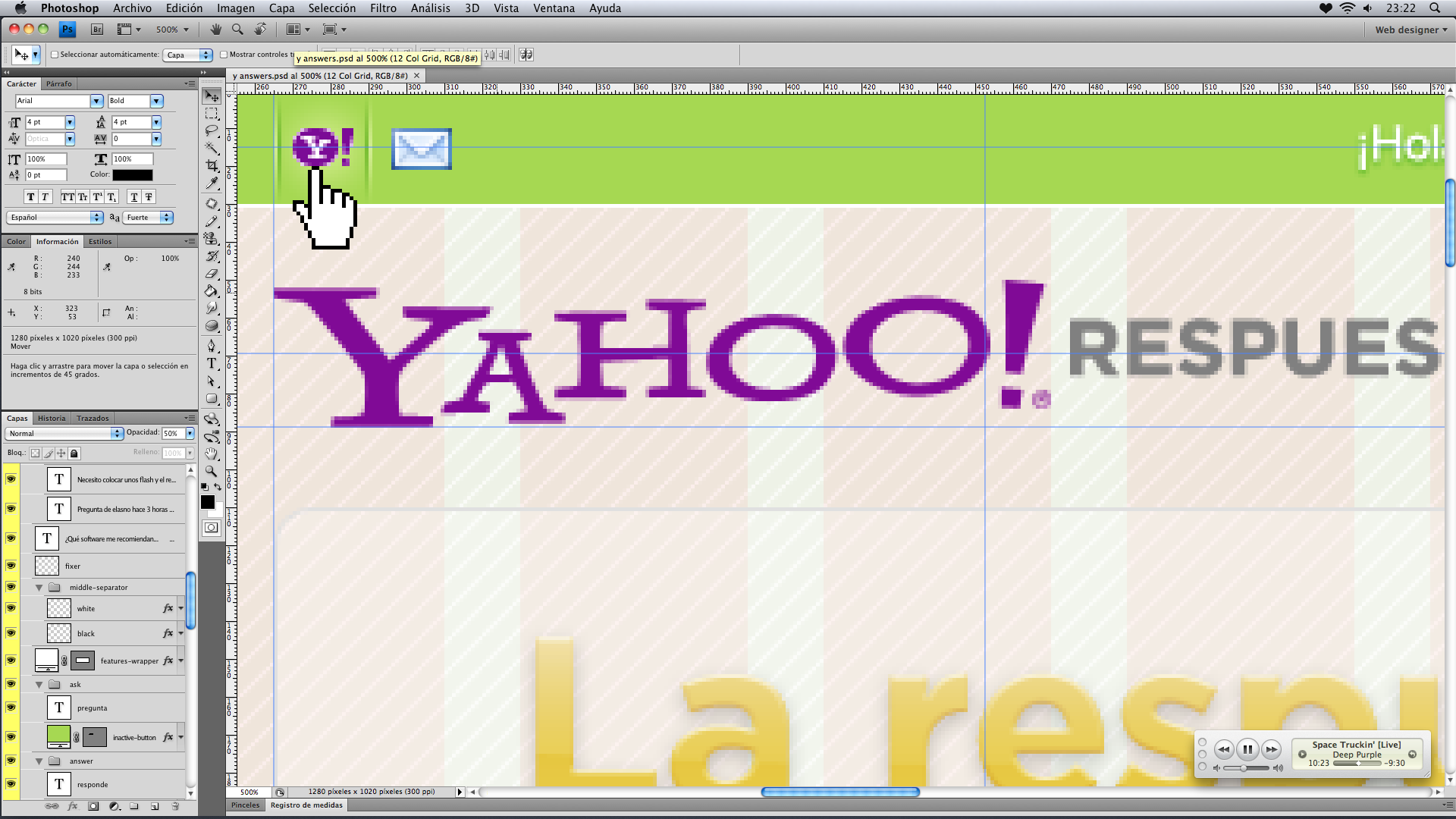Hide the 'fixer' layer
1456x819 pixels.
11,566
